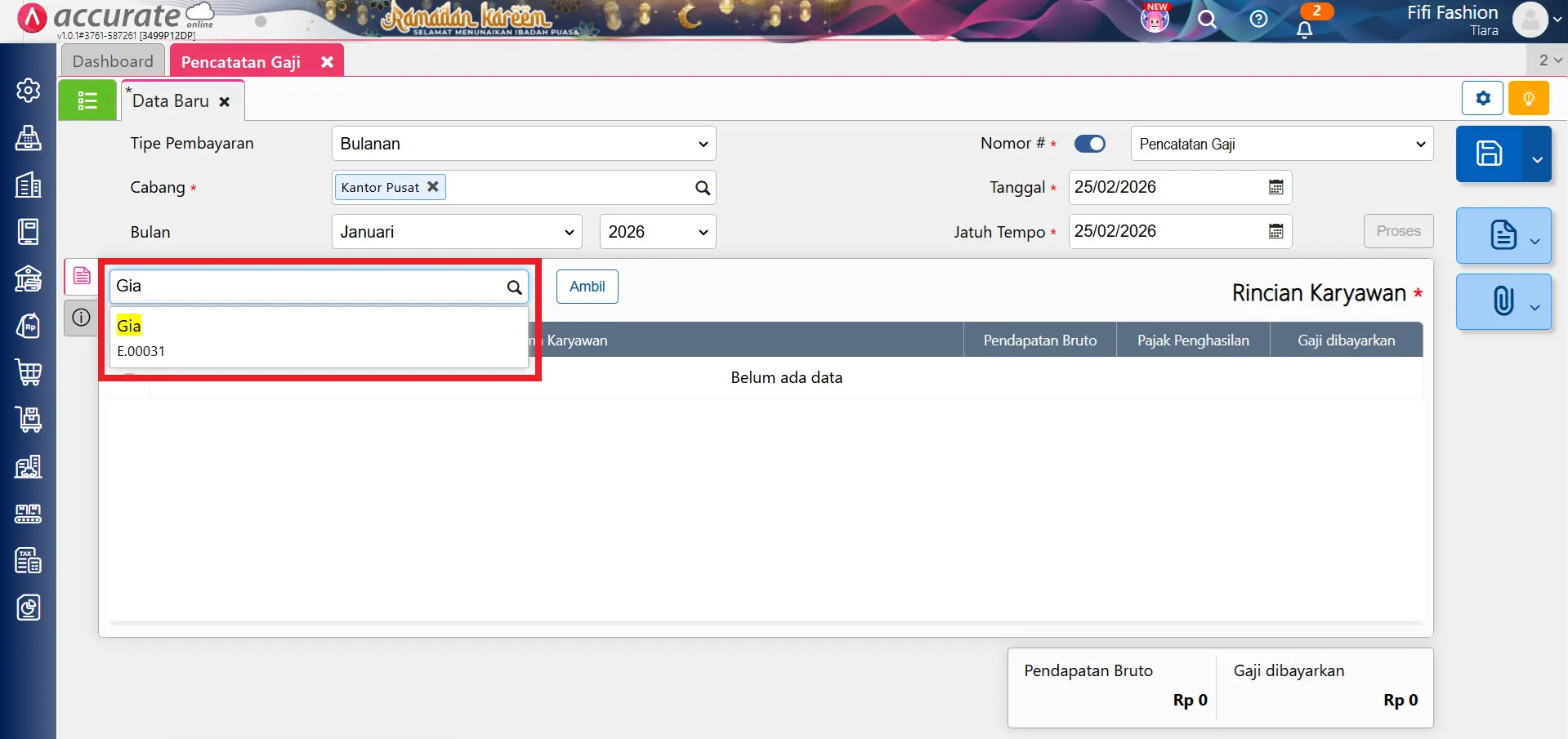
Task: Expand the Tipe Pembayaran dropdown
Action: (523, 144)
